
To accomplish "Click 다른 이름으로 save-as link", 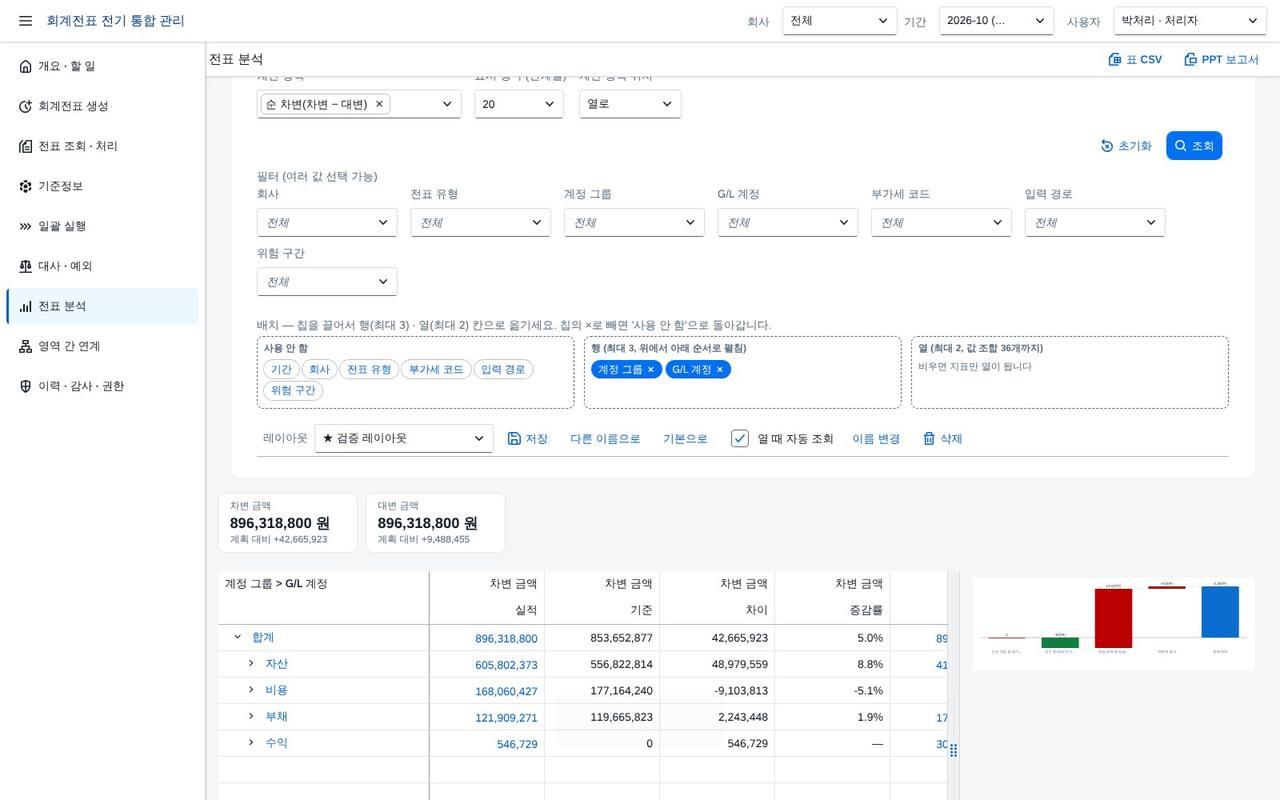I will coord(605,439).
